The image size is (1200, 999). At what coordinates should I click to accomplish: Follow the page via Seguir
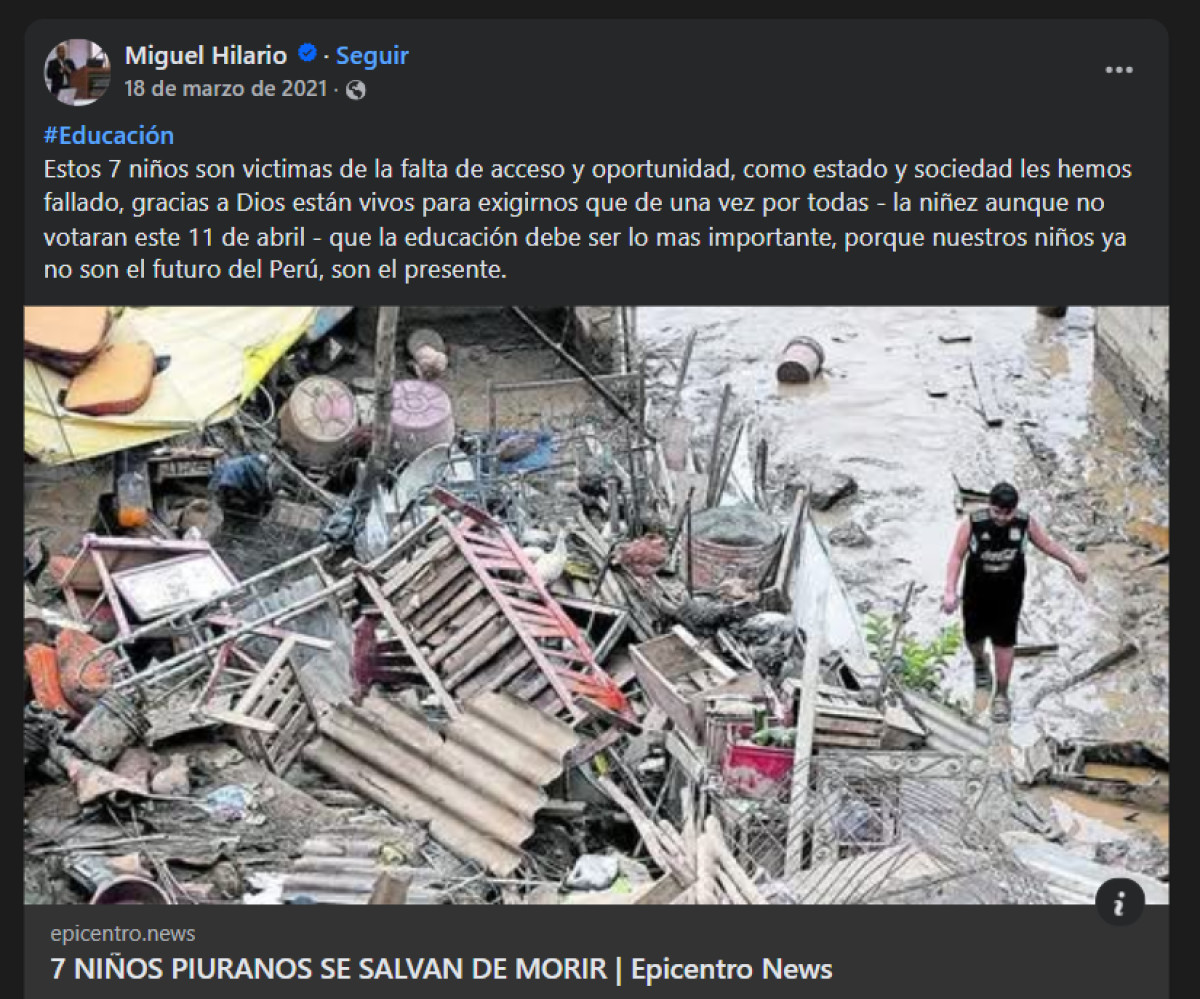pyautogui.click(x=372, y=55)
